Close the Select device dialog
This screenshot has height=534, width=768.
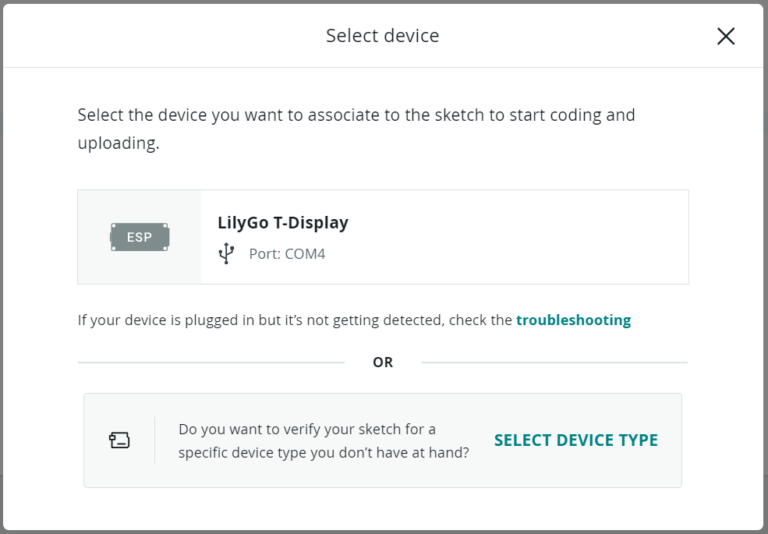(x=726, y=36)
